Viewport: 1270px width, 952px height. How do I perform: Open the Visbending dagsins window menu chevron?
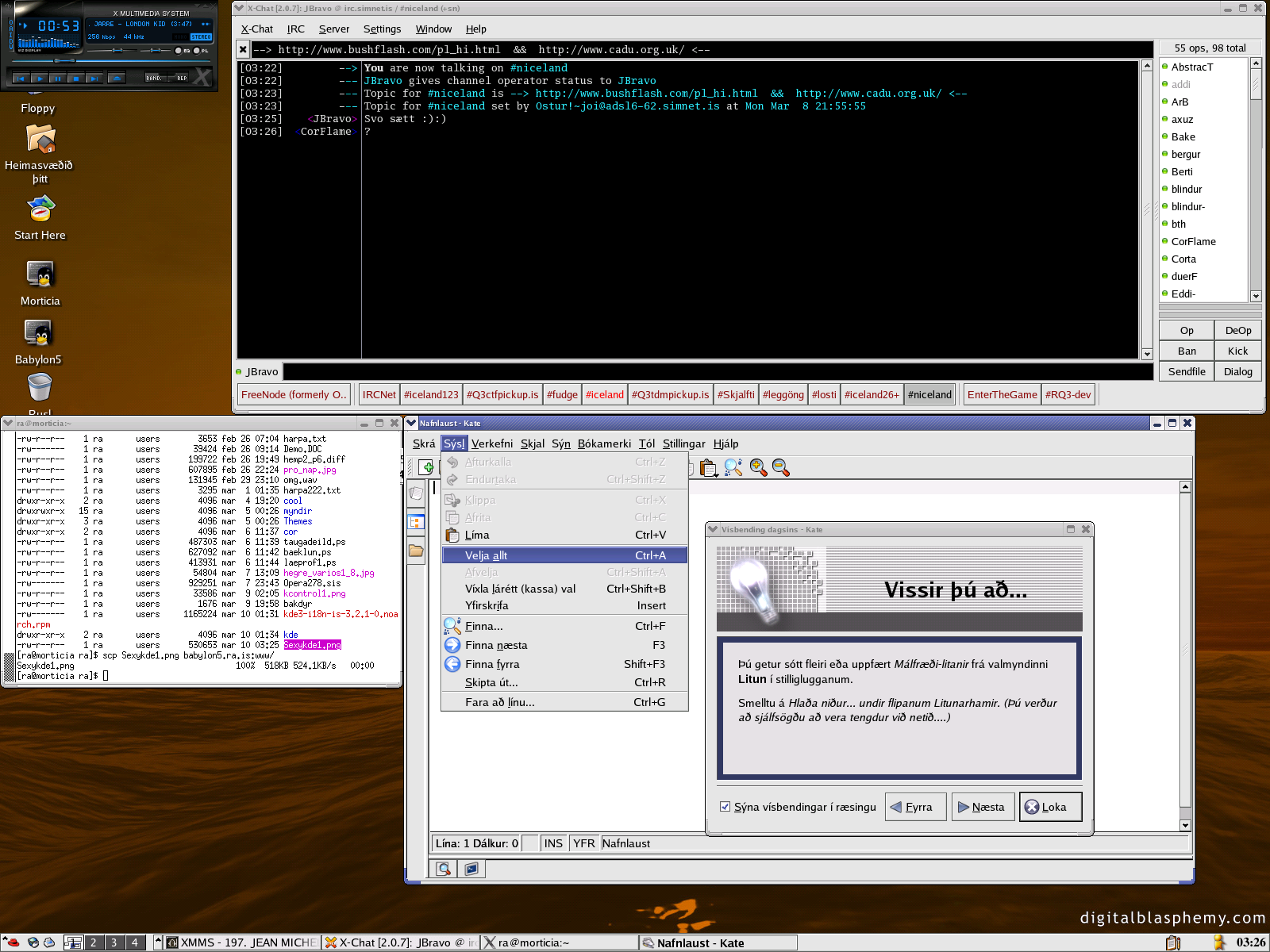(x=713, y=529)
